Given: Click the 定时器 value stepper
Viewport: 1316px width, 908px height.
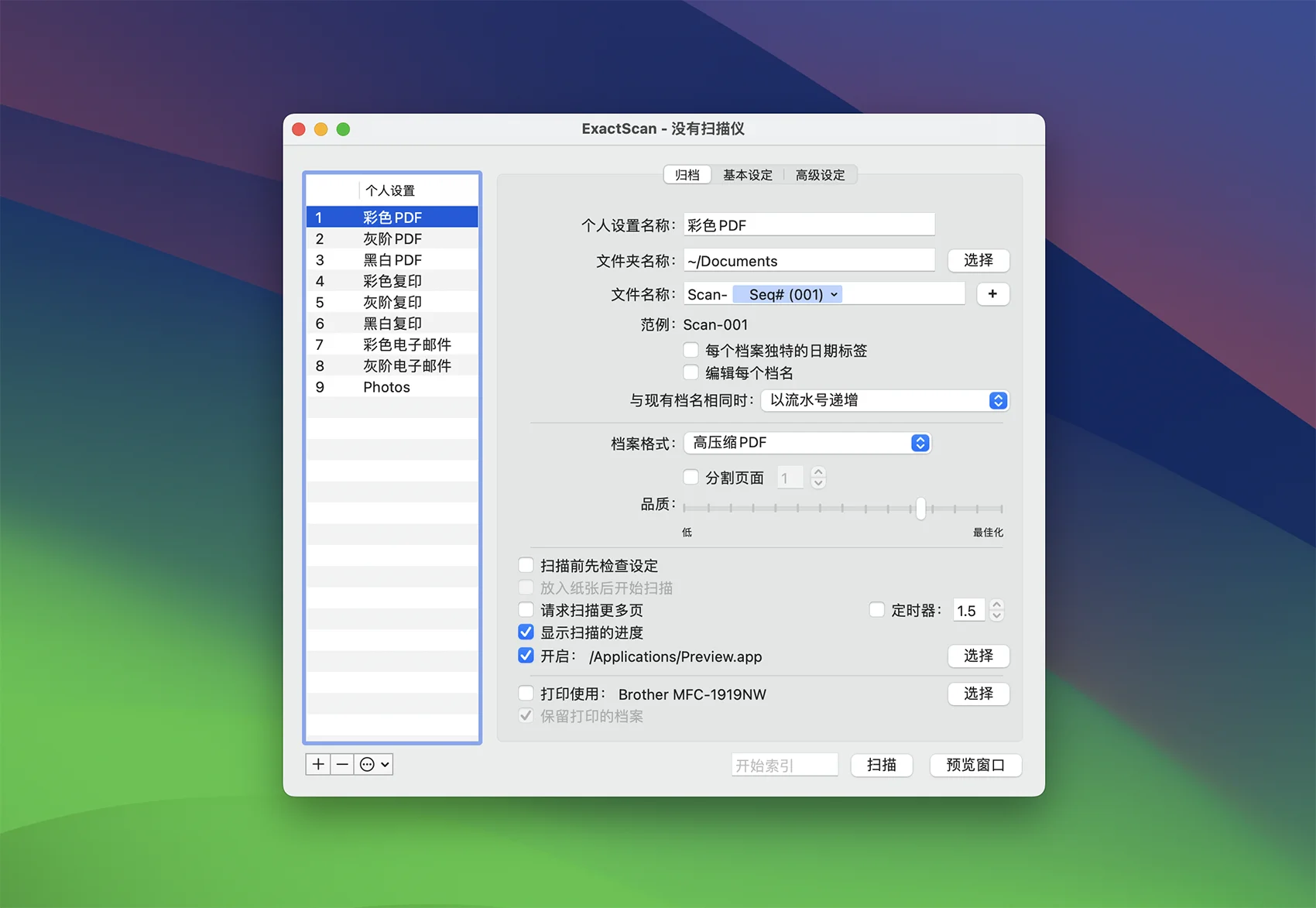Looking at the screenshot, I should pos(997,610).
